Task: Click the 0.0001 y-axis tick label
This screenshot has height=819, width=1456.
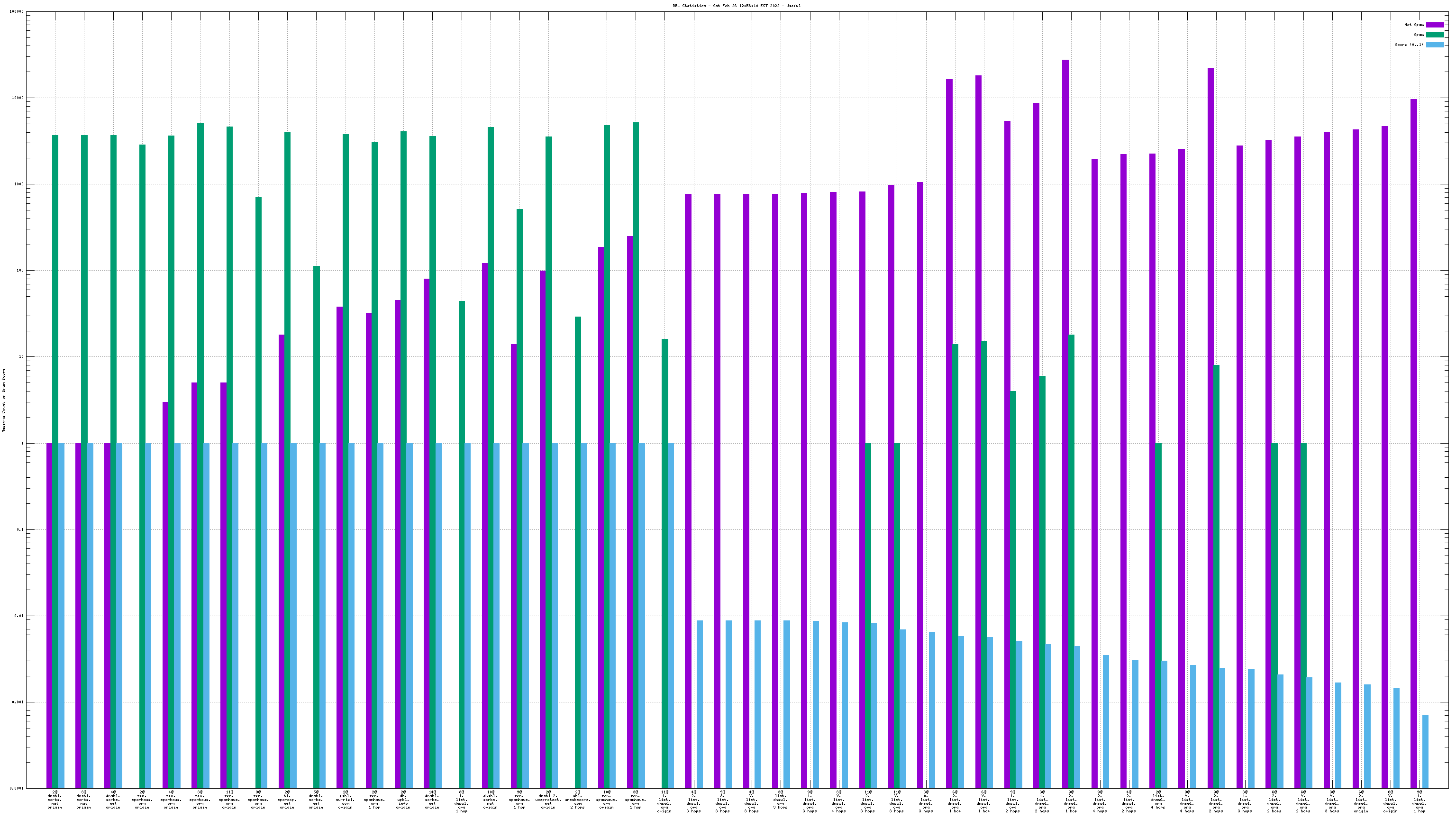Action: 17,789
